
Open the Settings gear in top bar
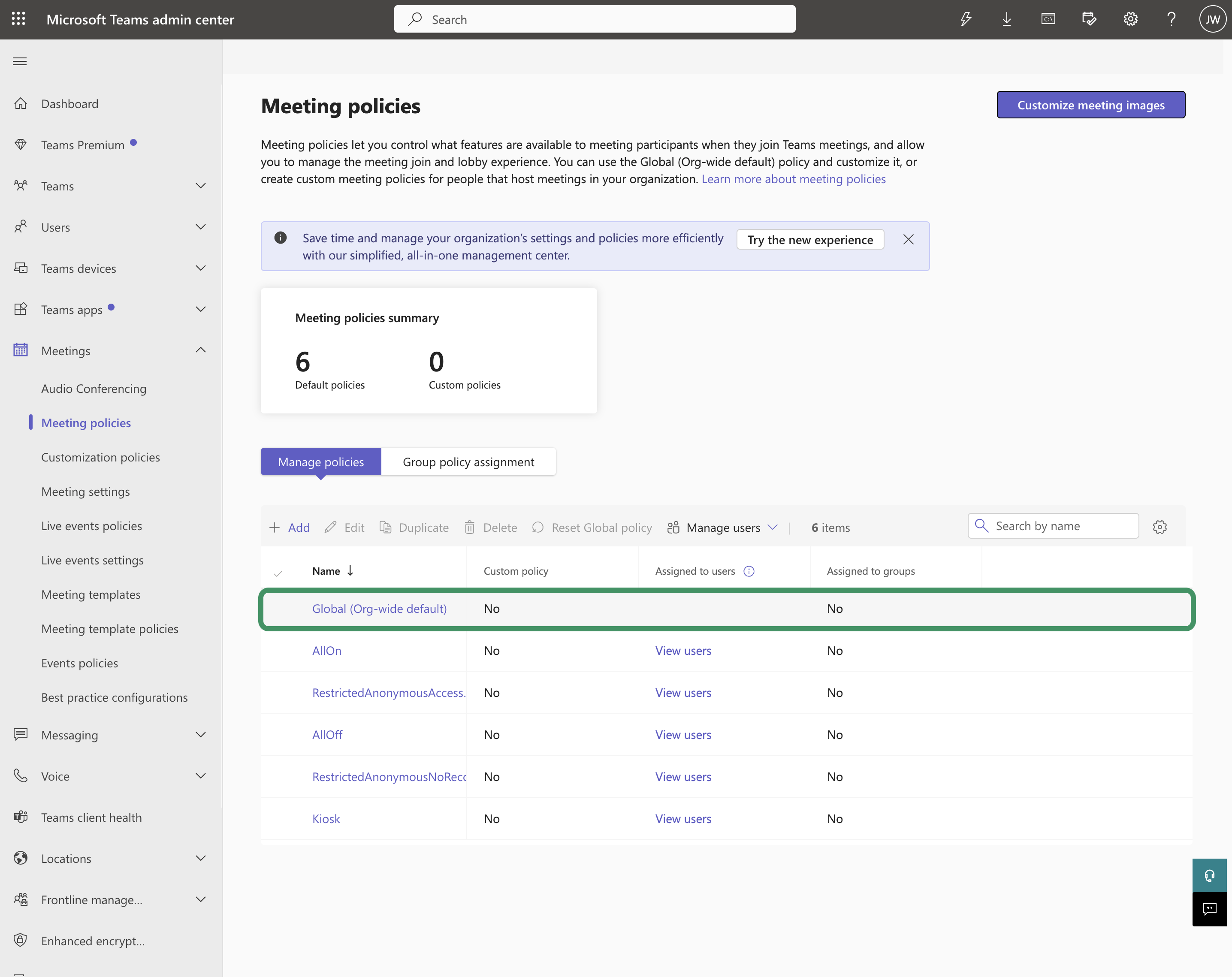point(1130,19)
